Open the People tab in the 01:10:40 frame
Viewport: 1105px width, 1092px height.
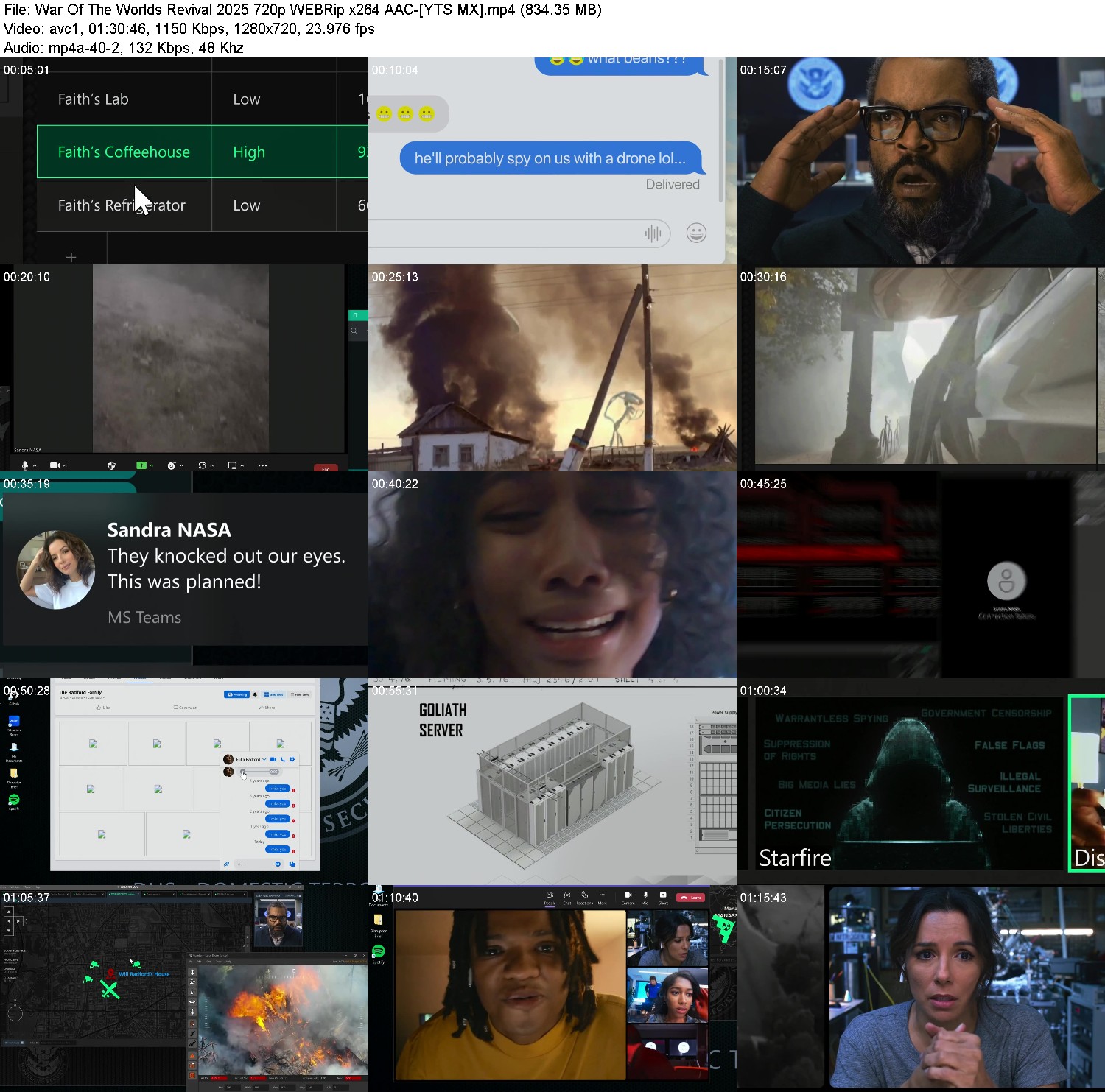(550, 898)
